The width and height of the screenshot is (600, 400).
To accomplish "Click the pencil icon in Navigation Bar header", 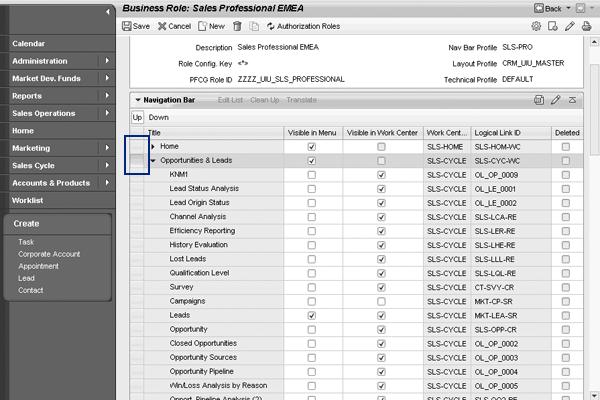I will click(x=556, y=100).
